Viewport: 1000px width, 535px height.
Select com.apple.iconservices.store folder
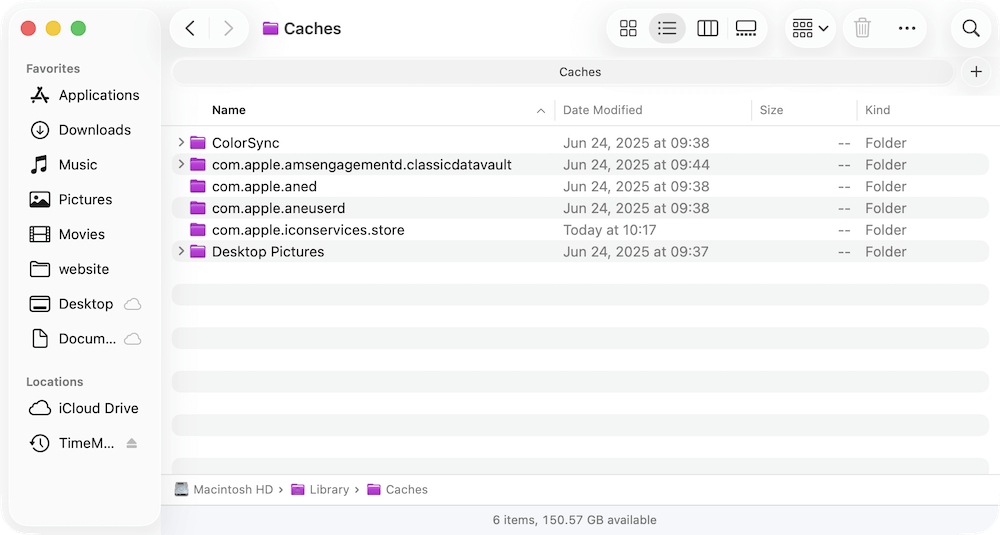[x=580, y=230]
